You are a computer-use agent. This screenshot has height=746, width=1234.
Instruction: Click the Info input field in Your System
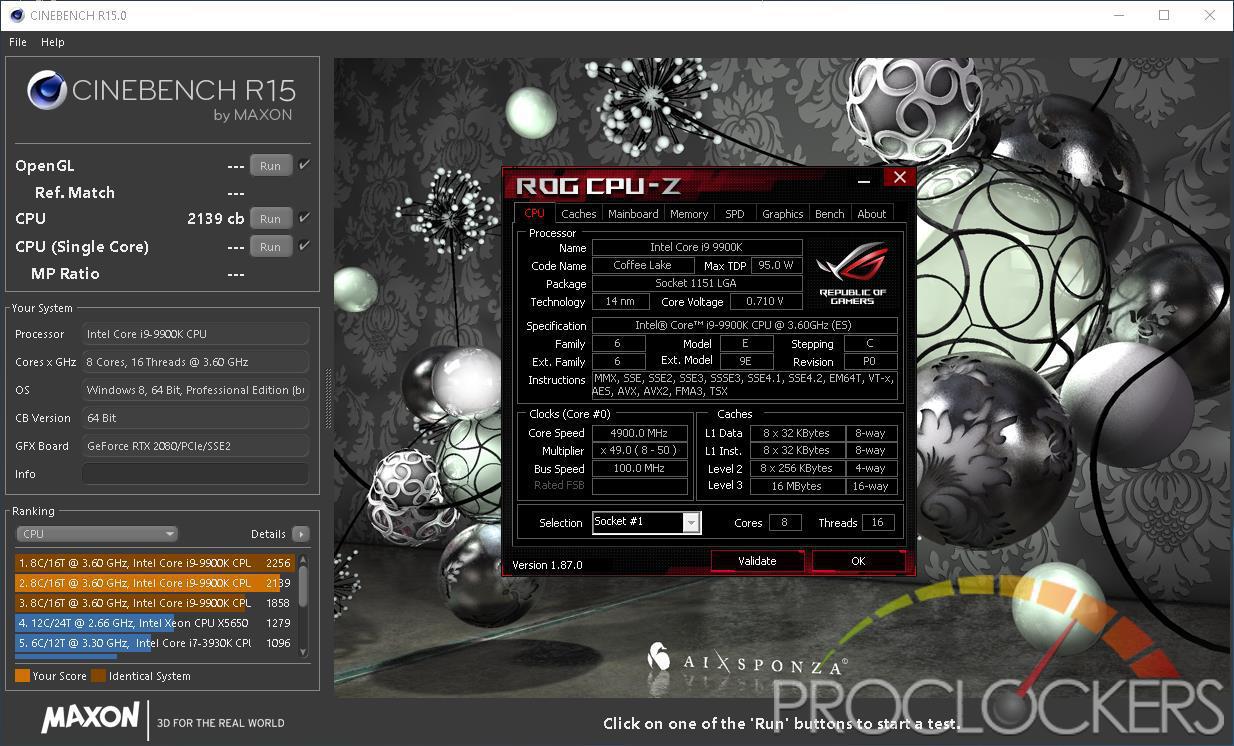click(x=195, y=474)
